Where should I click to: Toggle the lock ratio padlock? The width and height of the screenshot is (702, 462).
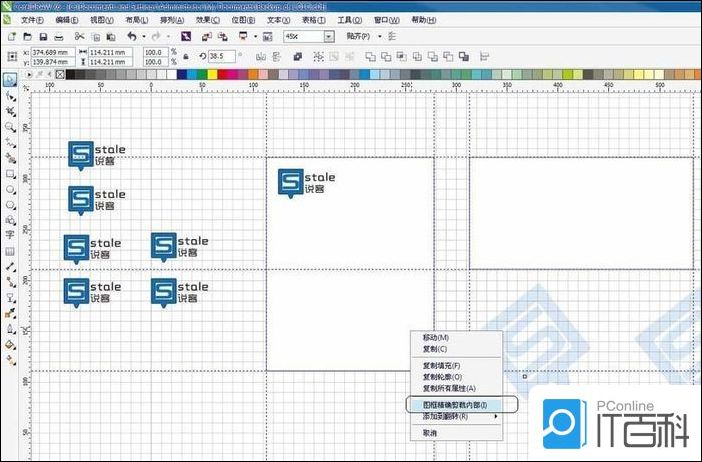(186, 57)
